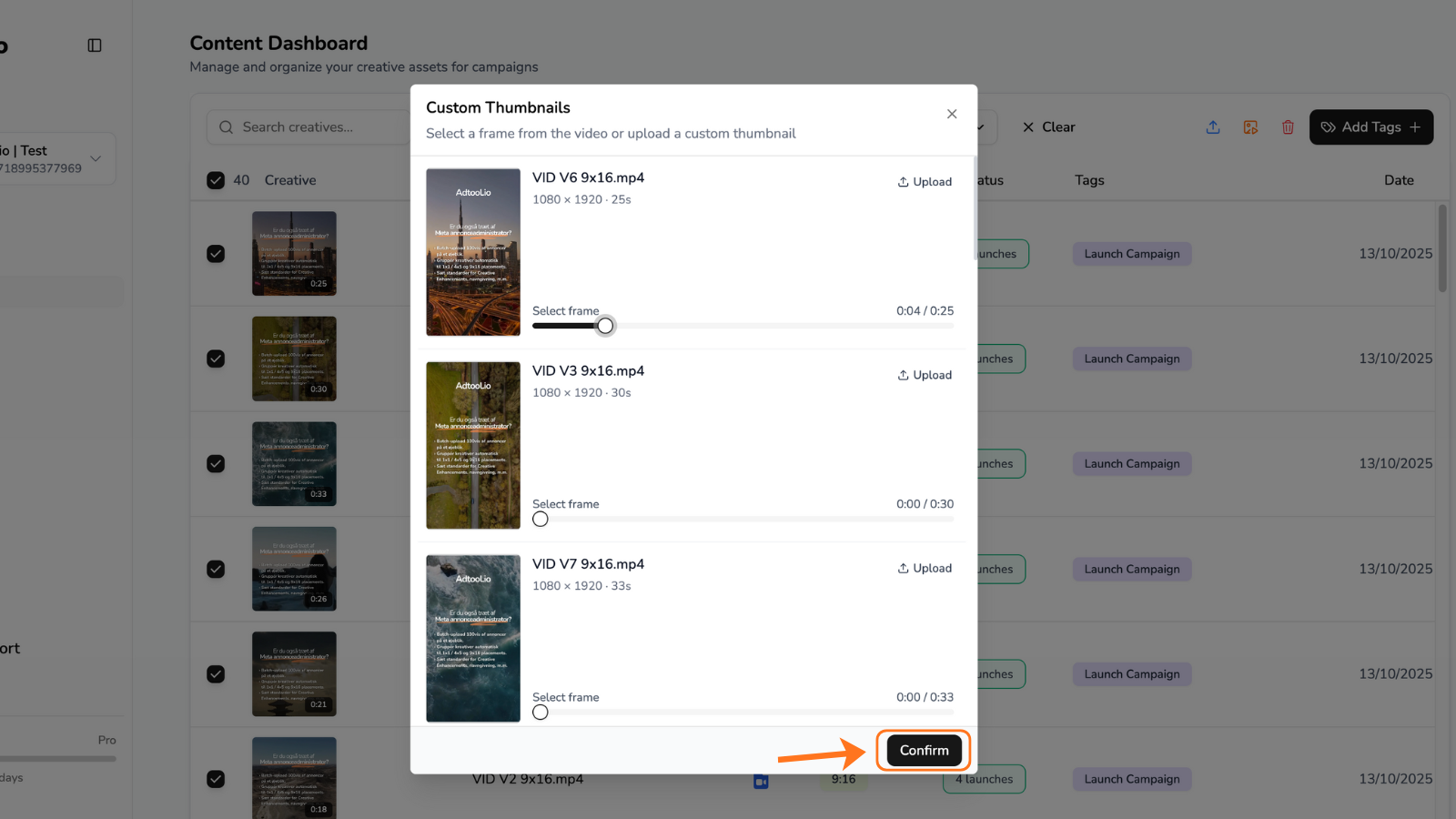Click frame slider handle for VID V3

[541, 519]
